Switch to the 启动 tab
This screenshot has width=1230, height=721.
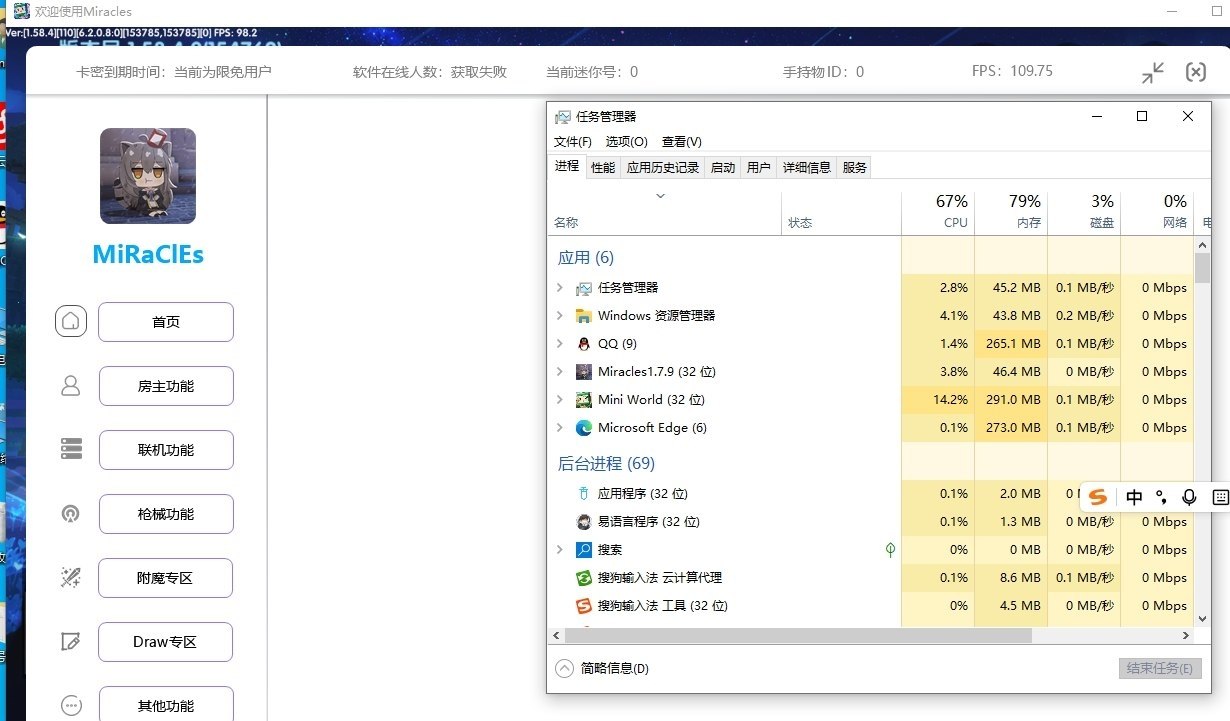[x=723, y=168]
